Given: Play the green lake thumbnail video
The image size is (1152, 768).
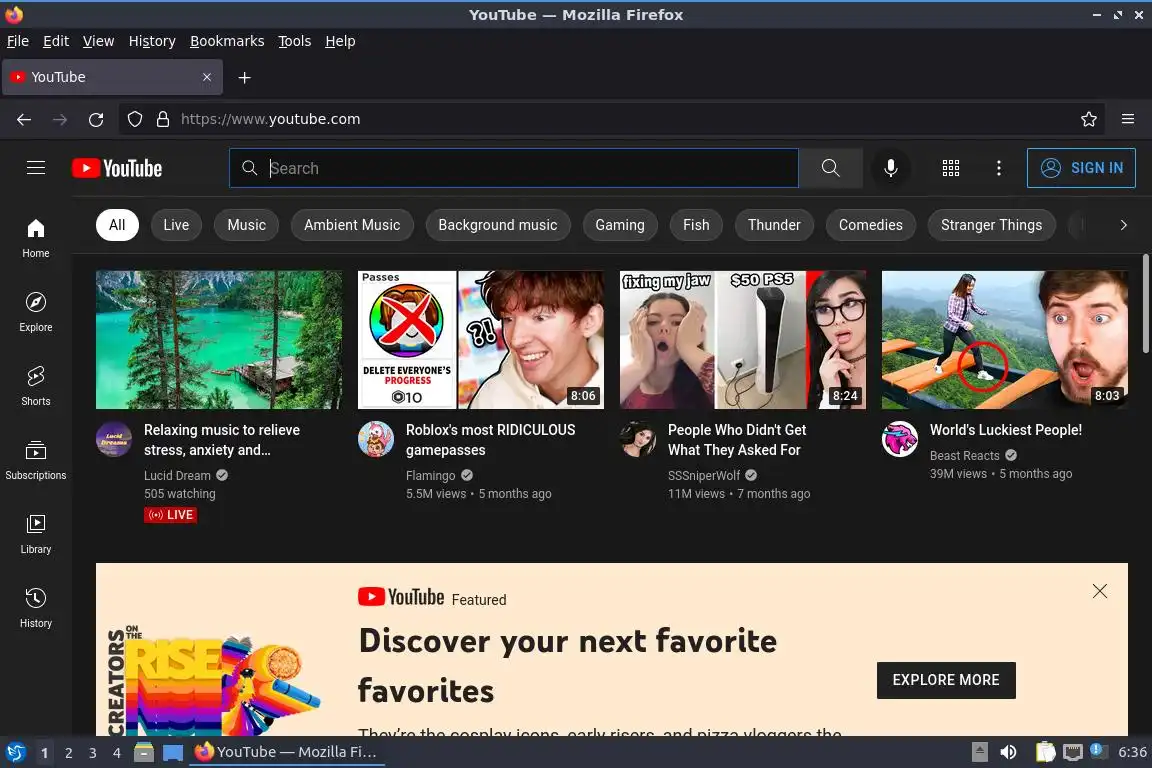Looking at the screenshot, I should pyautogui.click(x=219, y=340).
